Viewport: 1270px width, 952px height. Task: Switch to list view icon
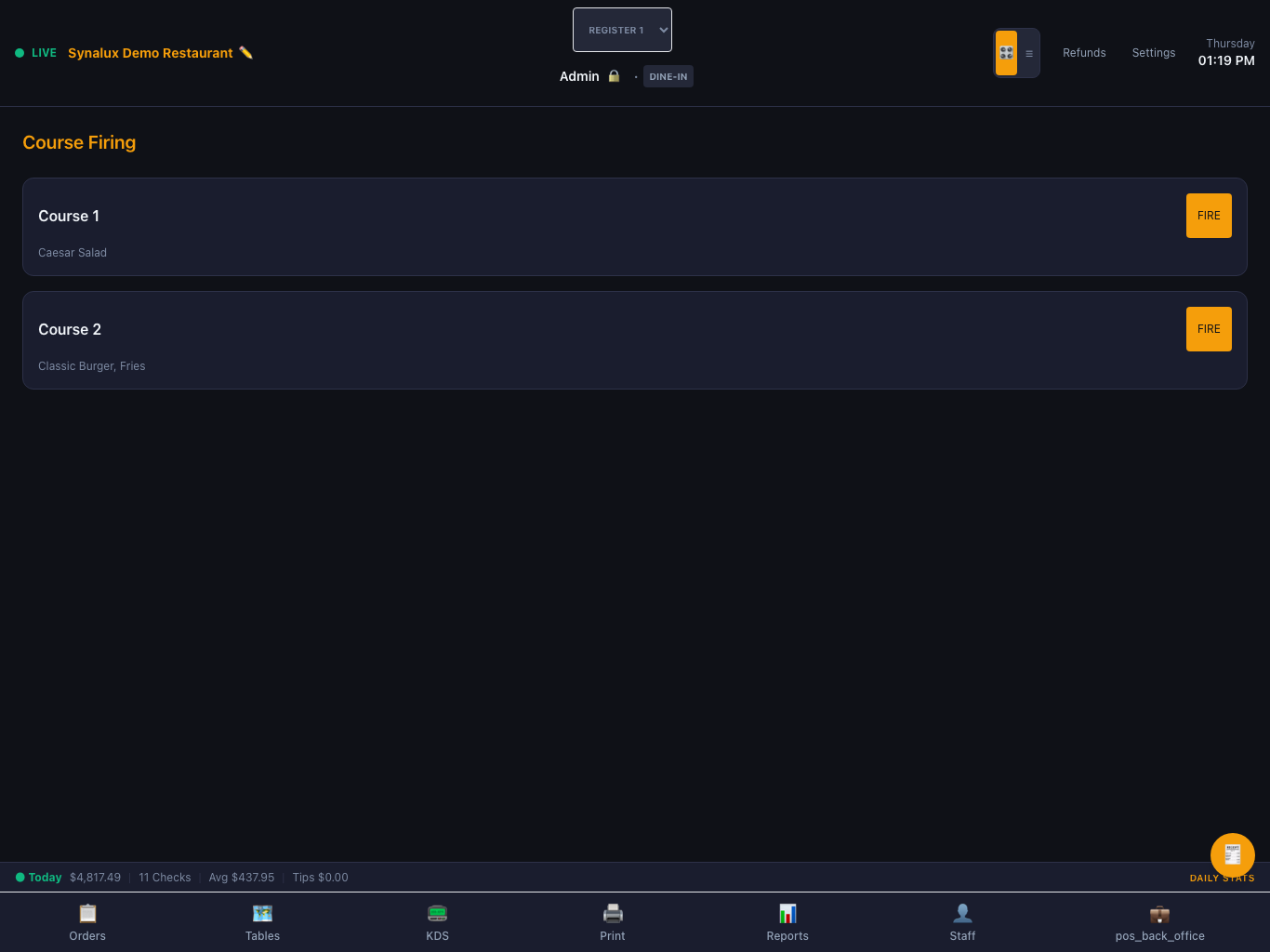coord(1028,53)
